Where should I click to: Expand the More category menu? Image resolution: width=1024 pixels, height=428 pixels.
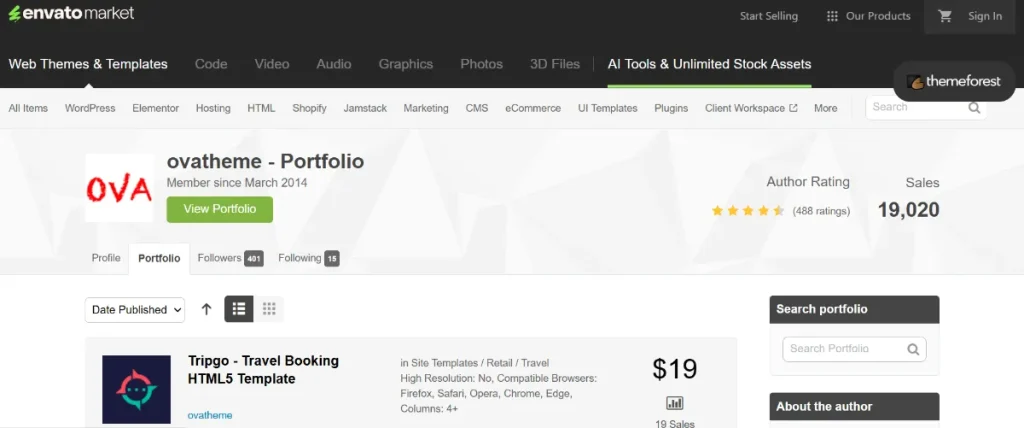825,108
